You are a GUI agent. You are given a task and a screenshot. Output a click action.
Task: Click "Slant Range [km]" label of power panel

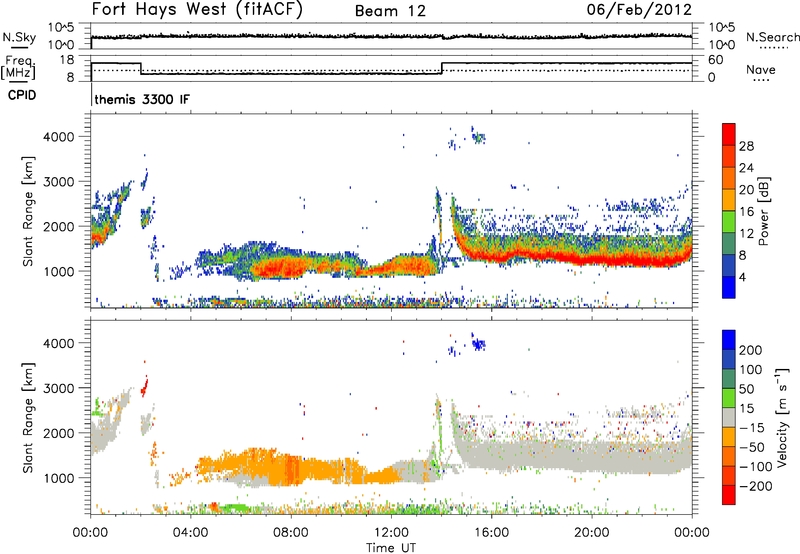tap(28, 212)
